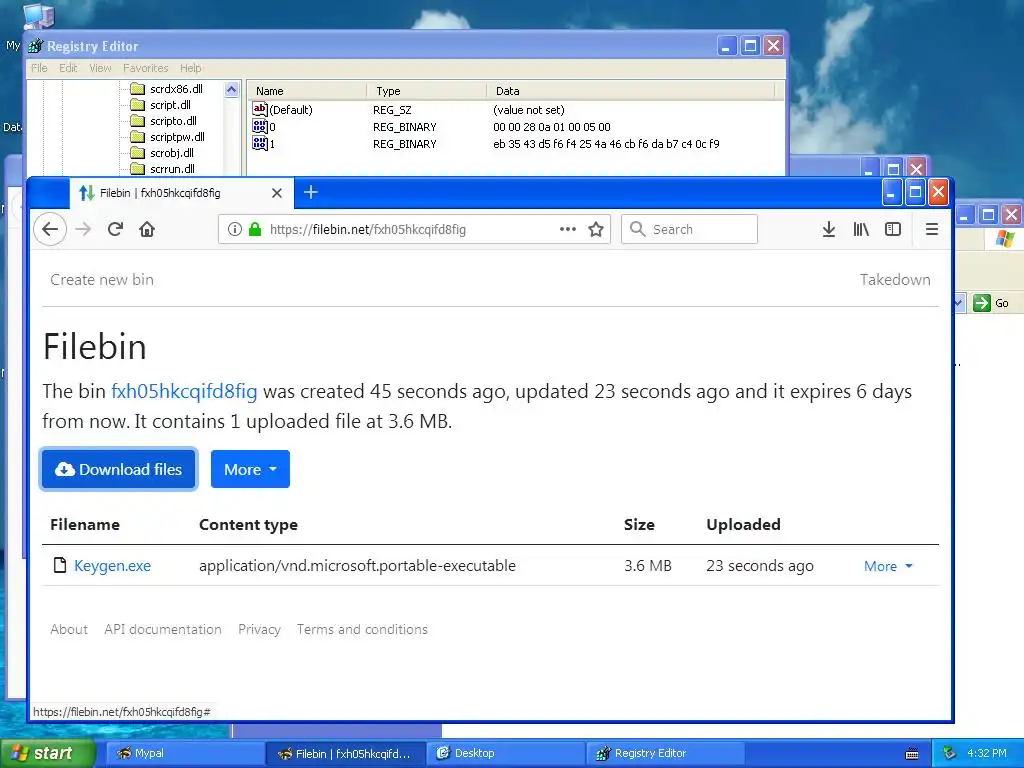Open Registry Editor Favorites menu
The image size is (1024, 768).
coord(146,68)
